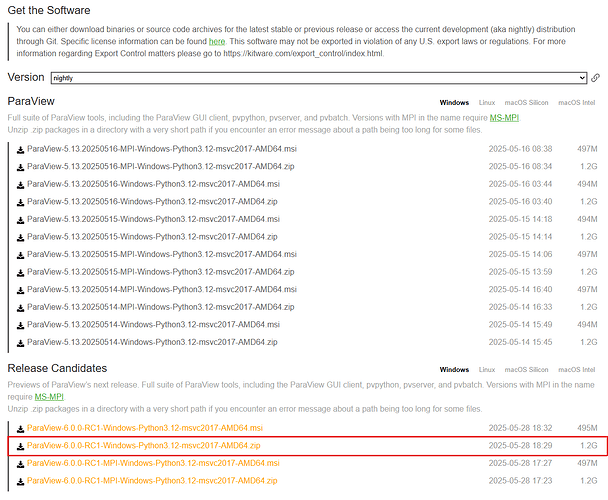Viewport: 608px width, 500px height.
Task: Select Linux tab in ParaView section
Action: (x=487, y=103)
